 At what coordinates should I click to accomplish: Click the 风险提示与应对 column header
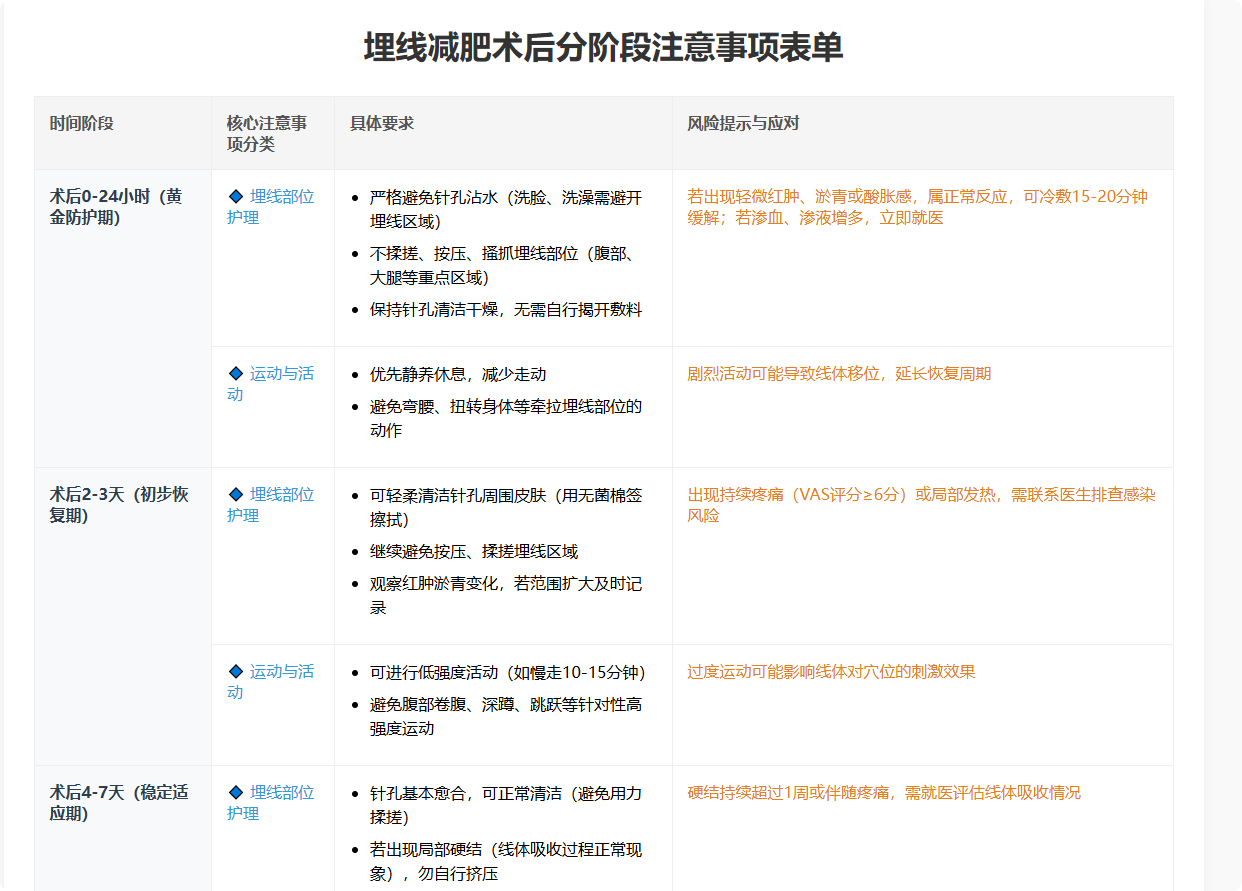pos(743,123)
